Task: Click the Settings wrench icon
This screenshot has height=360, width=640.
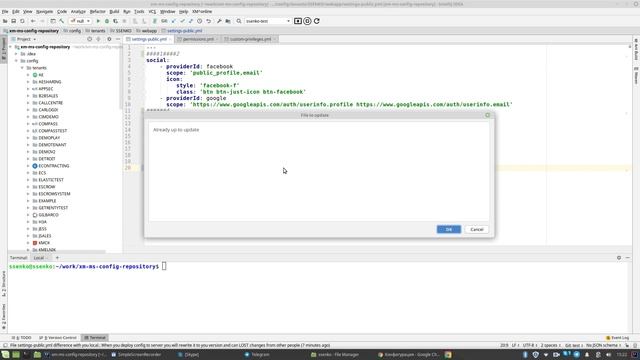Action: point(219,21)
